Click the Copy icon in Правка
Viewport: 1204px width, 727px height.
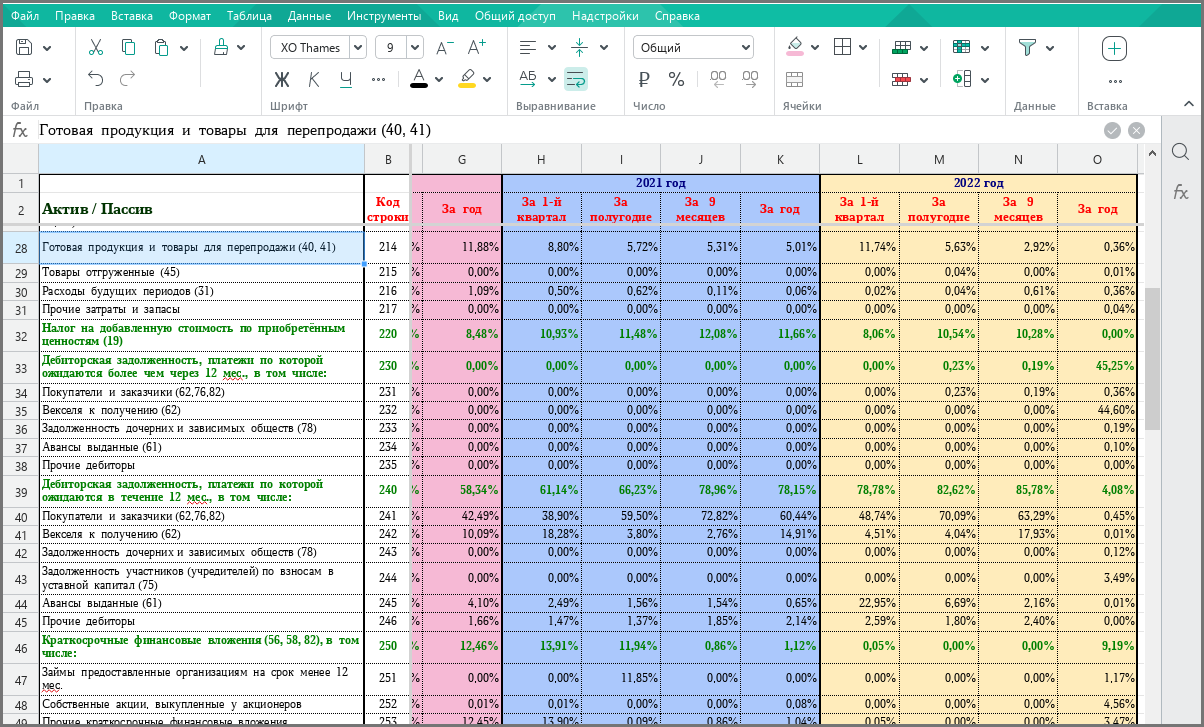(x=128, y=47)
